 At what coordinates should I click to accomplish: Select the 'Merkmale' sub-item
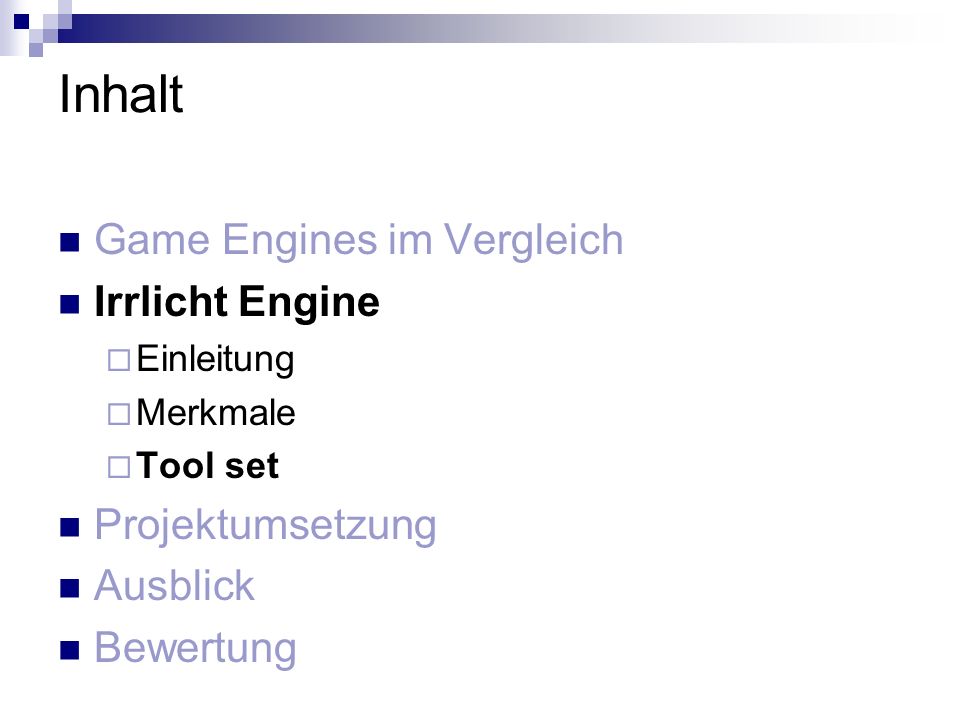tap(216, 412)
